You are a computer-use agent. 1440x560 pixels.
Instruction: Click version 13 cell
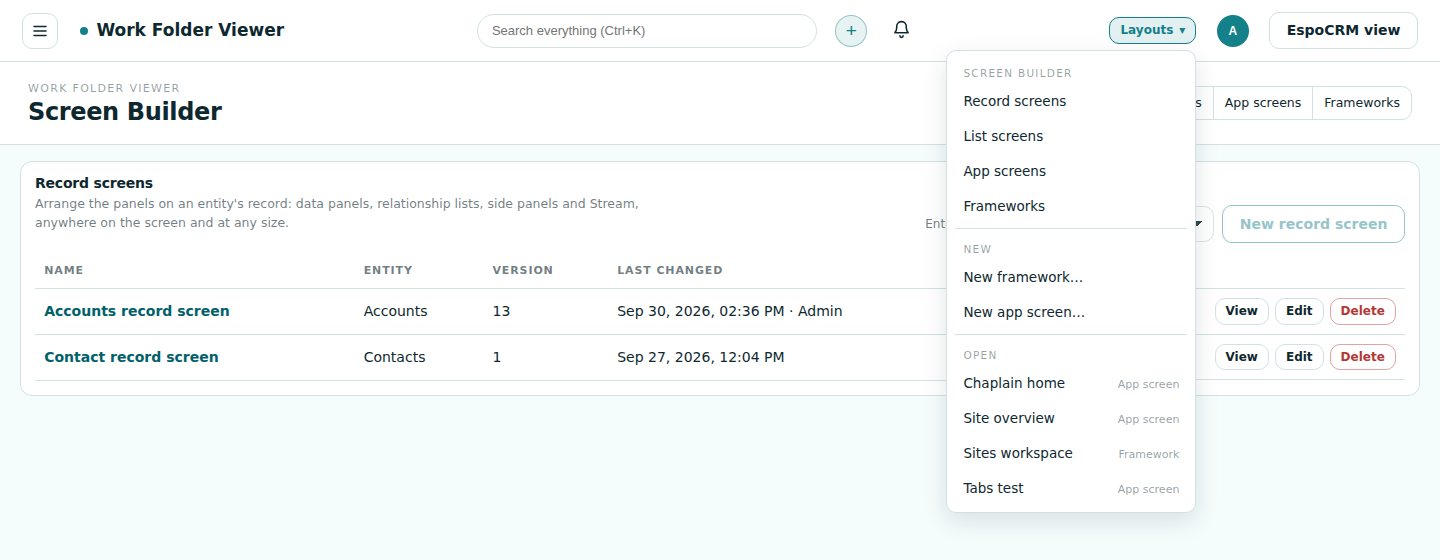tap(501, 311)
